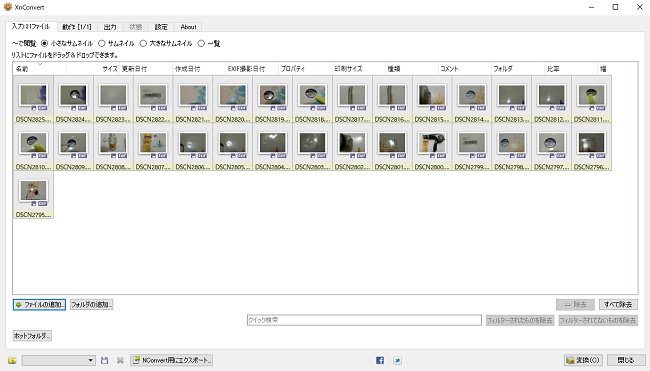Open the About tab
The height and width of the screenshot is (371, 650).
coord(188,27)
